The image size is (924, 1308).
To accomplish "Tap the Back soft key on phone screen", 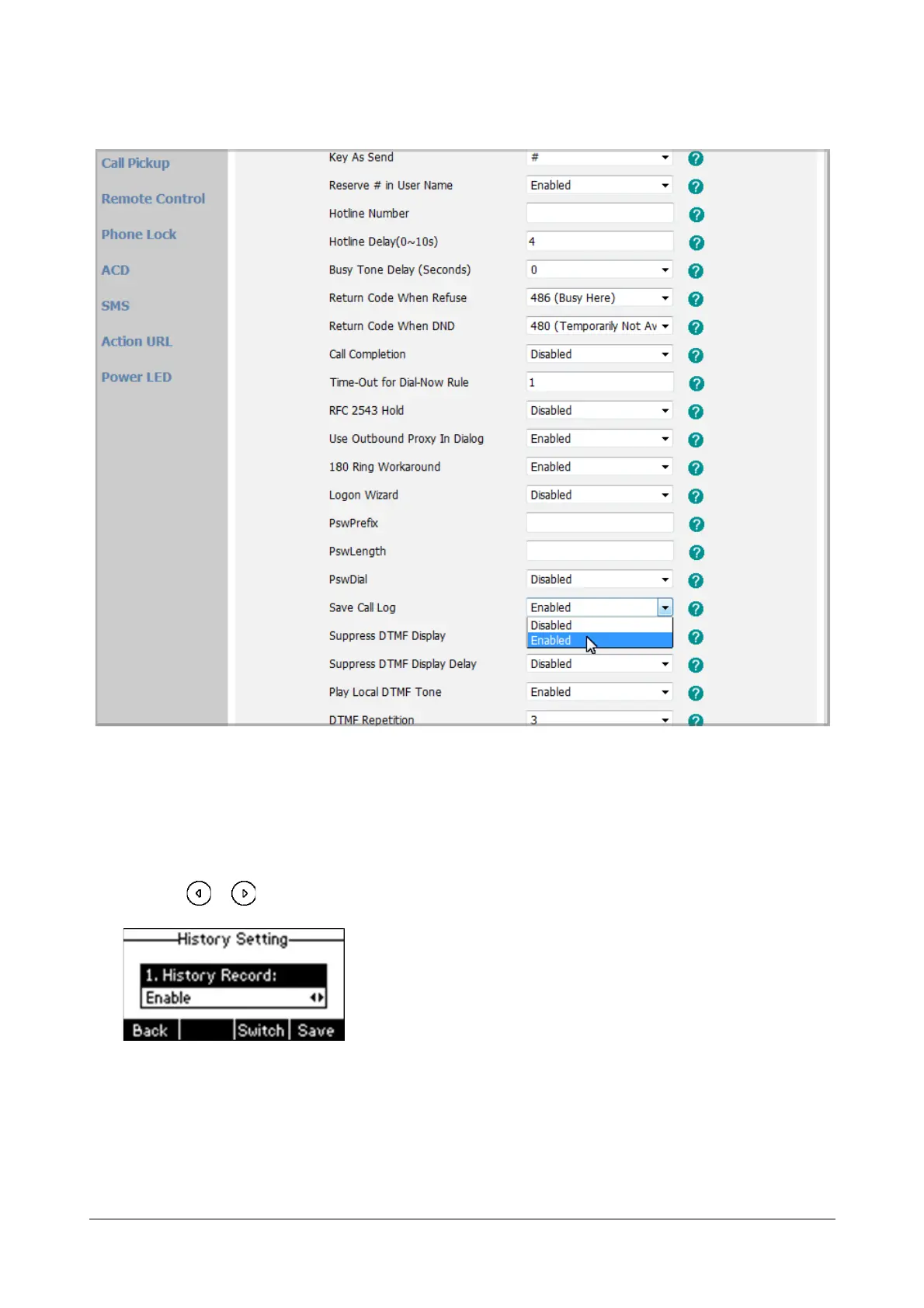I will point(151,1030).
